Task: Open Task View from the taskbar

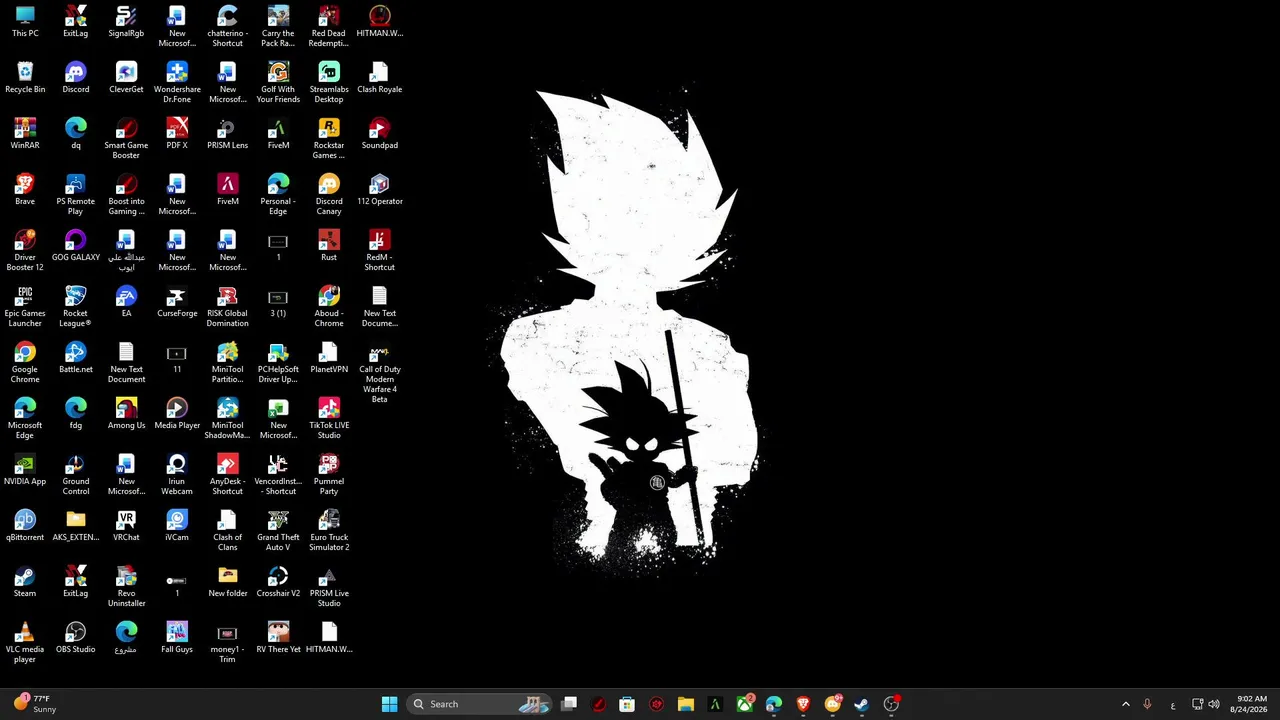Action: tap(569, 704)
